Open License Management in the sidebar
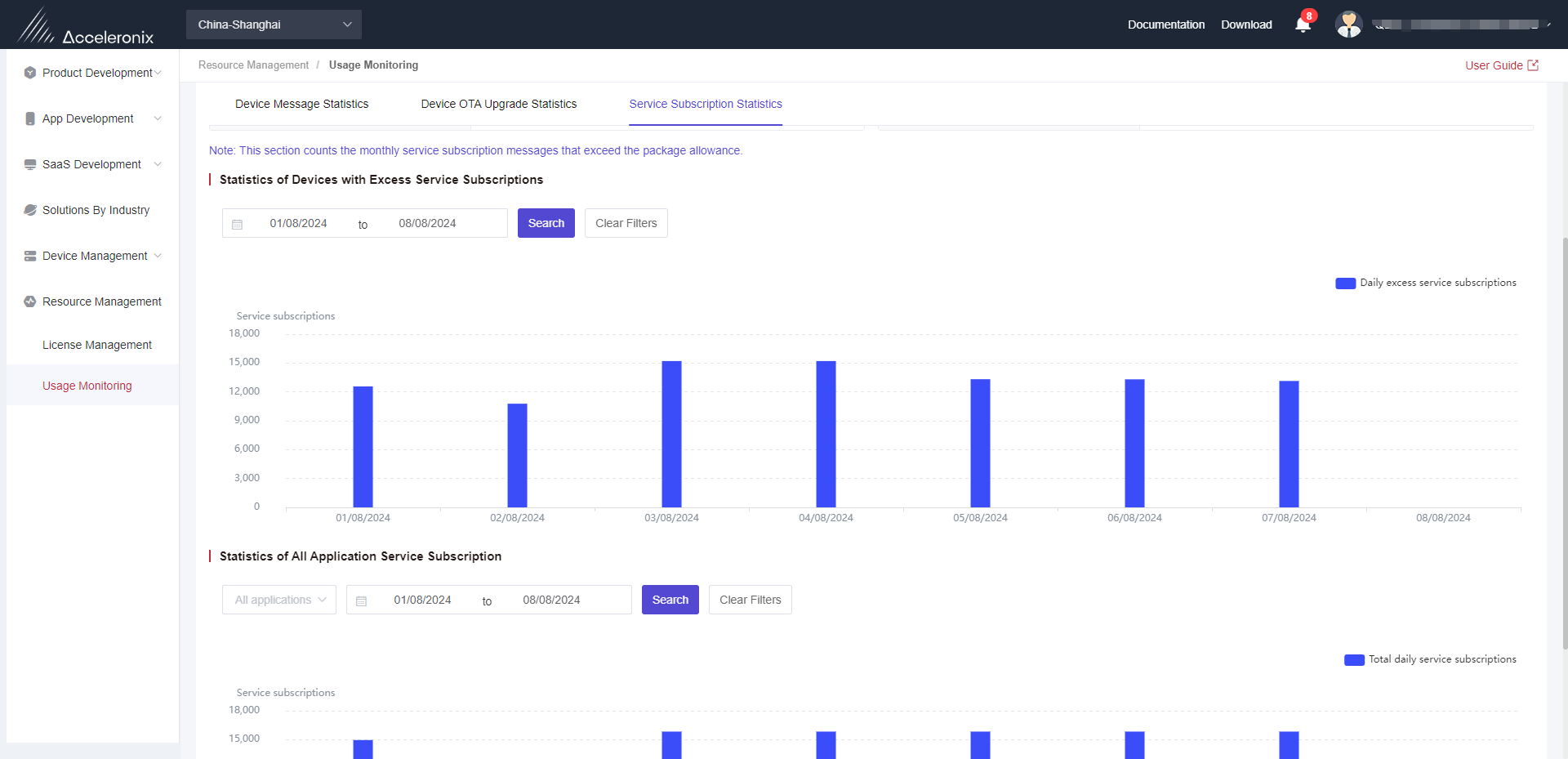 tap(97, 345)
